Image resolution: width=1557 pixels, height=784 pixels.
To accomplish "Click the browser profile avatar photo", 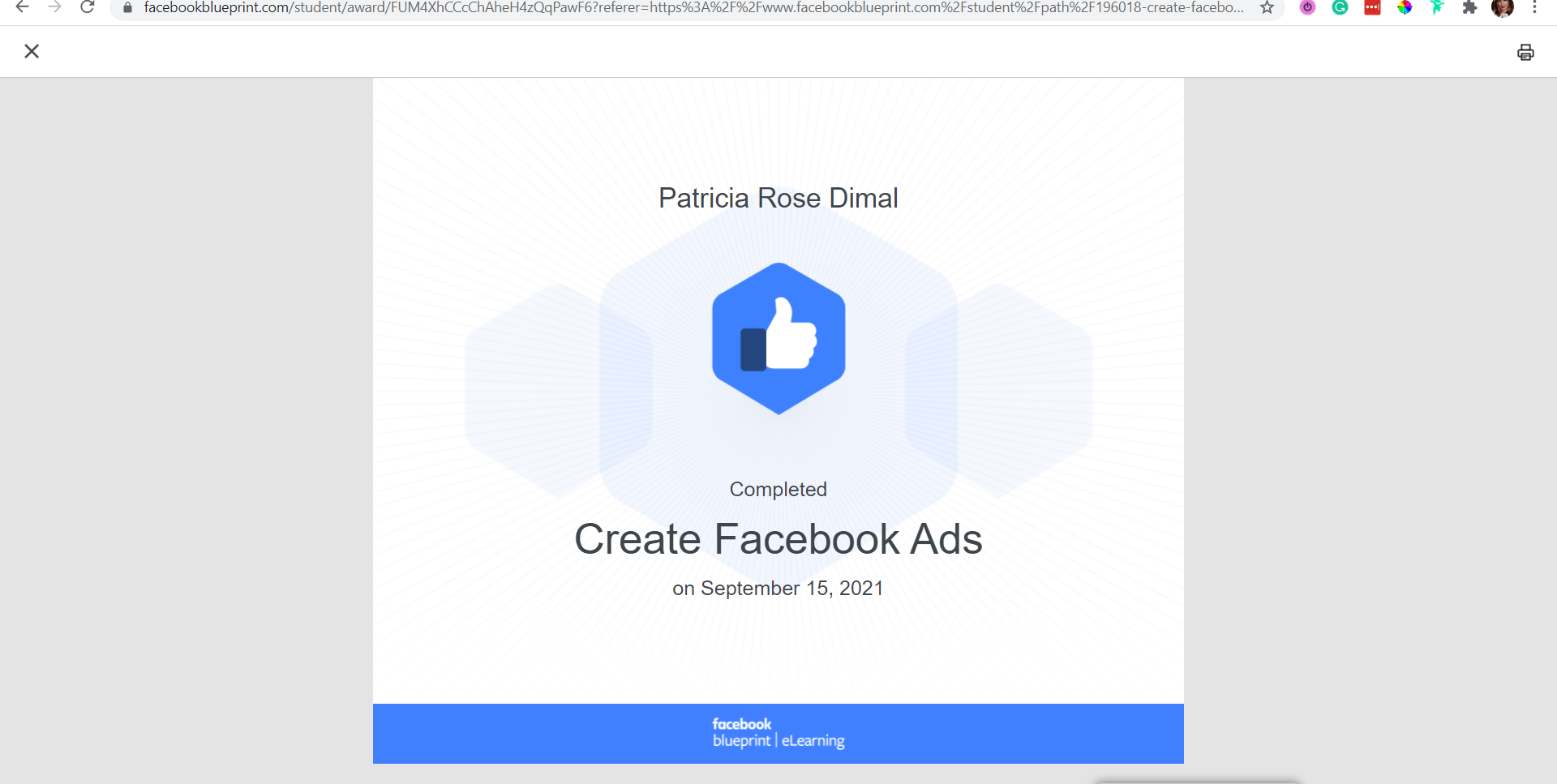I will point(1503,9).
